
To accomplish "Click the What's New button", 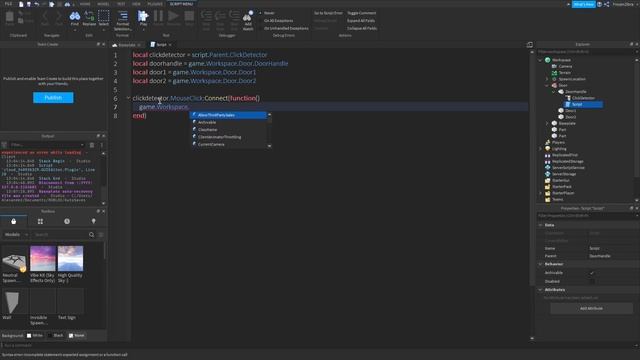I will point(583,4).
